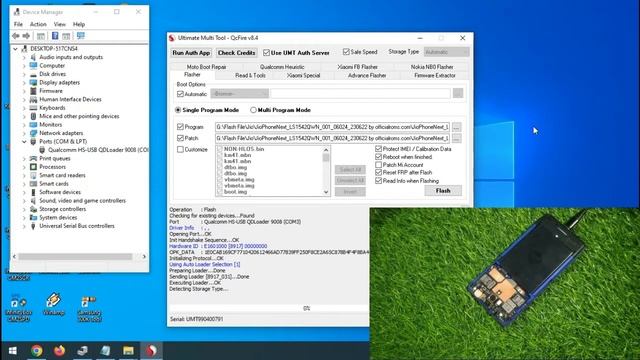Open Google Chrome from taskbar
Image resolution: width=640 pixels, height=360 pixels.
tap(36, 351)
